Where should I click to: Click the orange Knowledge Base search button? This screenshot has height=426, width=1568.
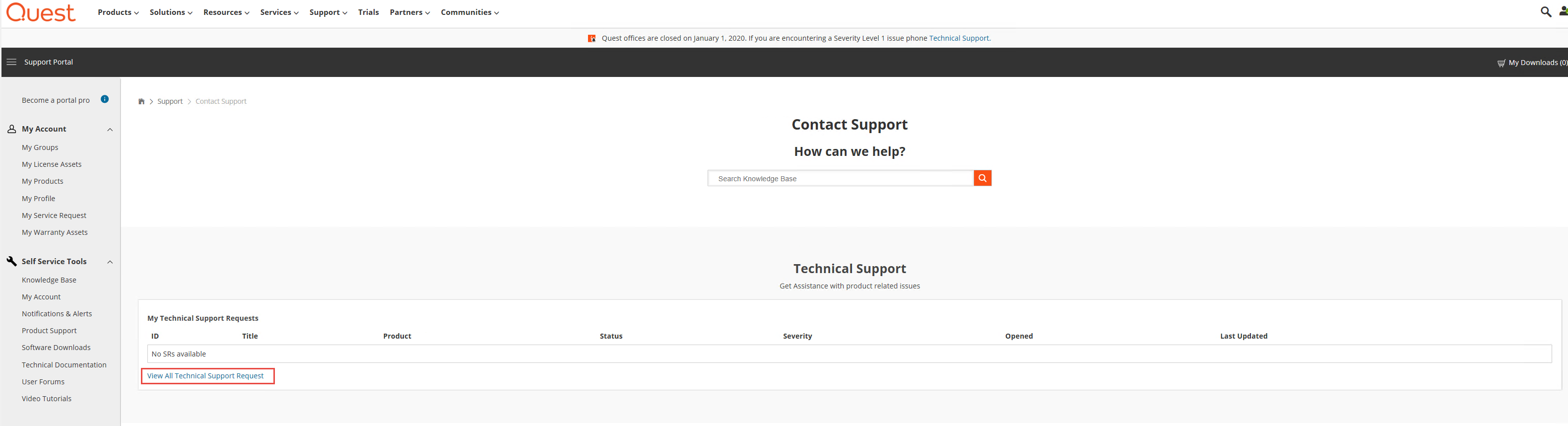[982, 178]
